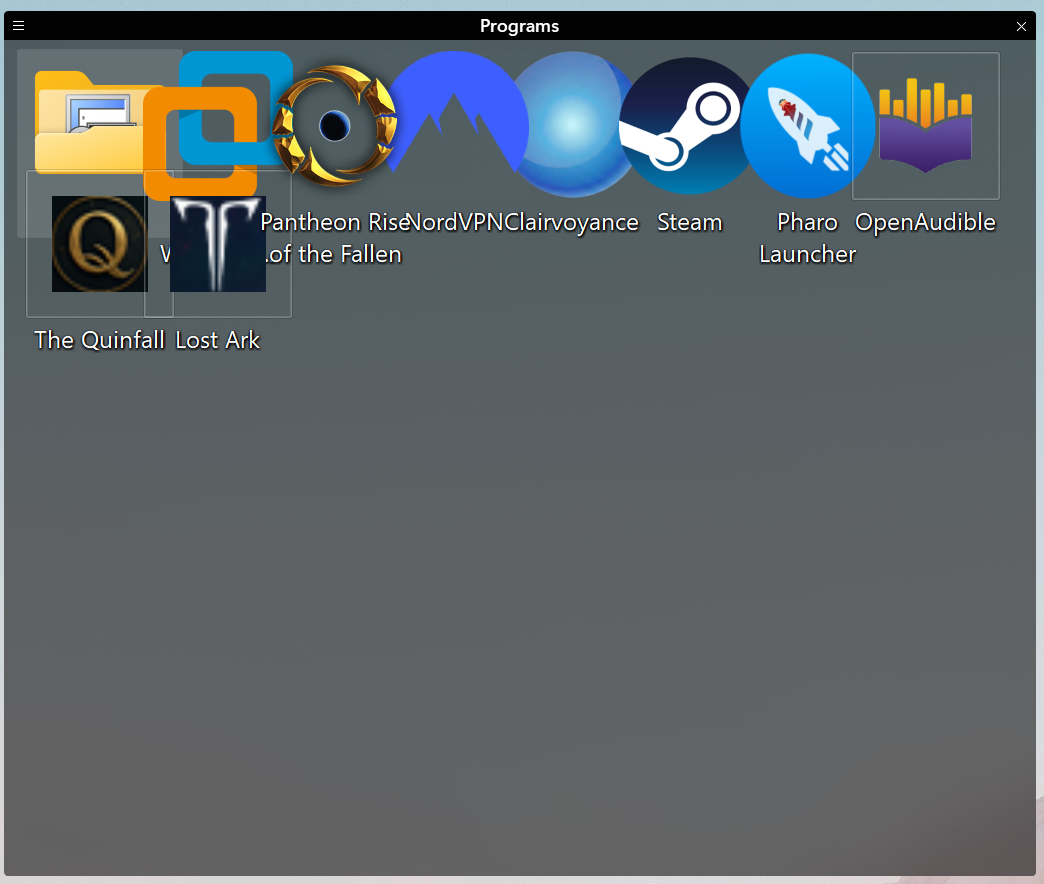Launch Pharo Launcher rocket icon

click(807, 126)
